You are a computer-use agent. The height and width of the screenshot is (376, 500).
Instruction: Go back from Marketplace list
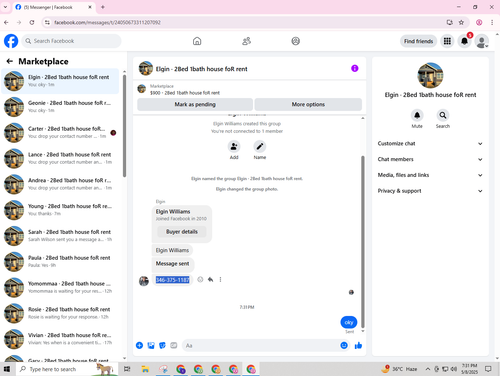[10, 61]
